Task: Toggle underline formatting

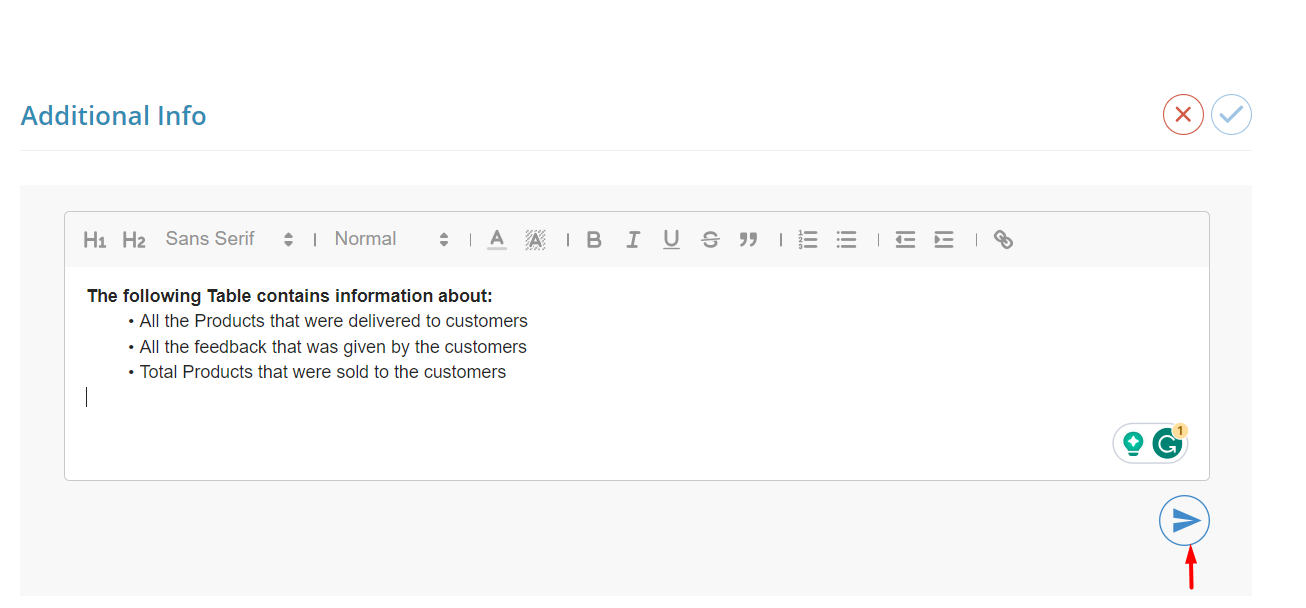Action: coord(671,240)
